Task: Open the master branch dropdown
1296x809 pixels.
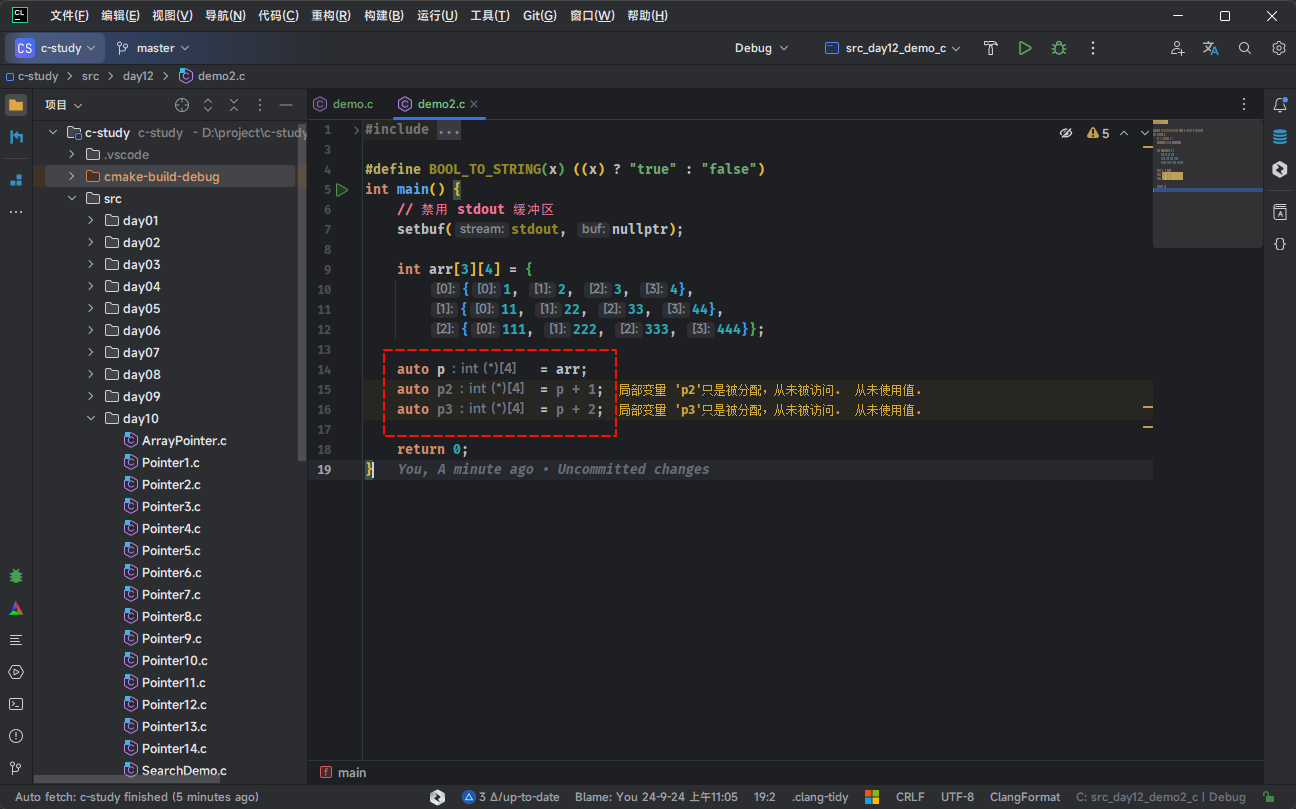Action: [x=153, y=48]
